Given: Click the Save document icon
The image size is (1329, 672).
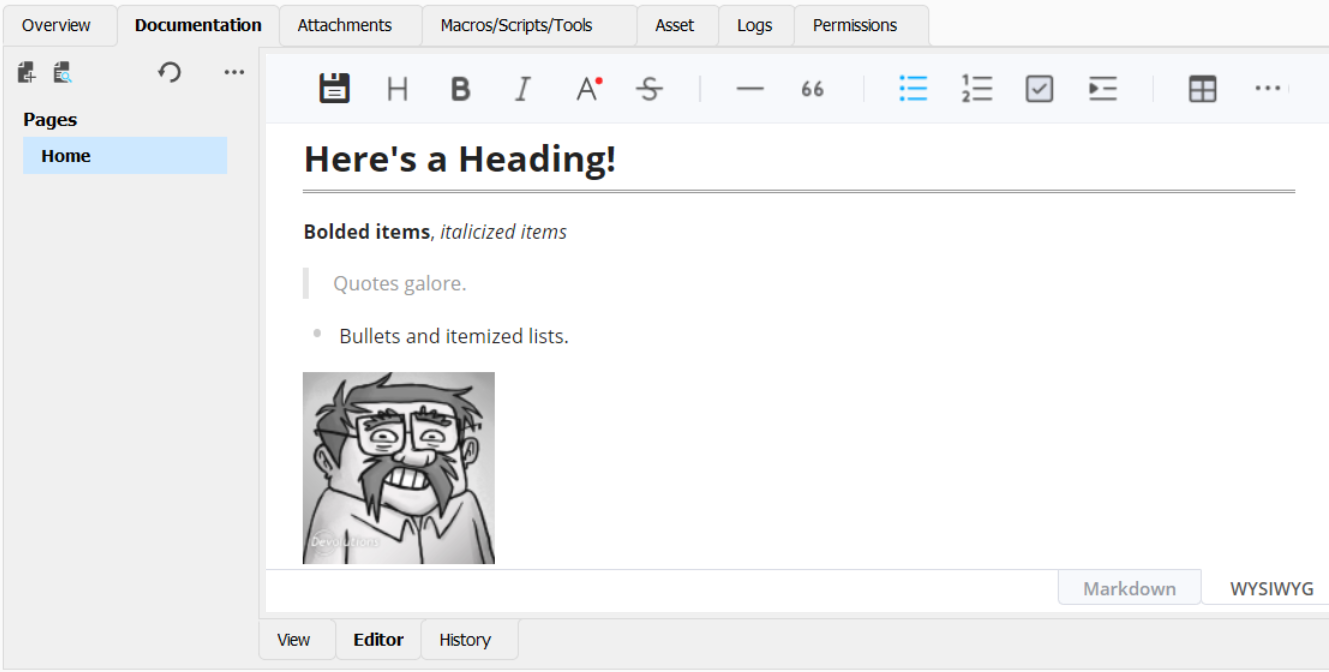Looking at the screenshot, I should [334, 88].
